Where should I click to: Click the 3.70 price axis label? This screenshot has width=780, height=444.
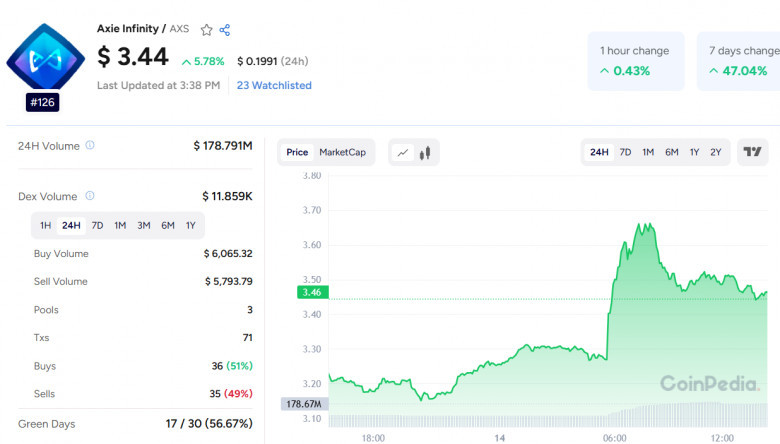click(x=312, y=210)
